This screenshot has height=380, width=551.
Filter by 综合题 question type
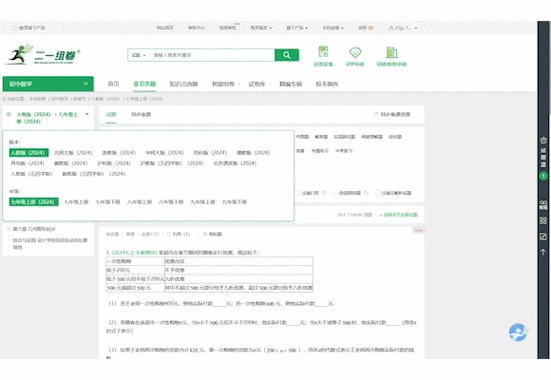click(395, 136)
